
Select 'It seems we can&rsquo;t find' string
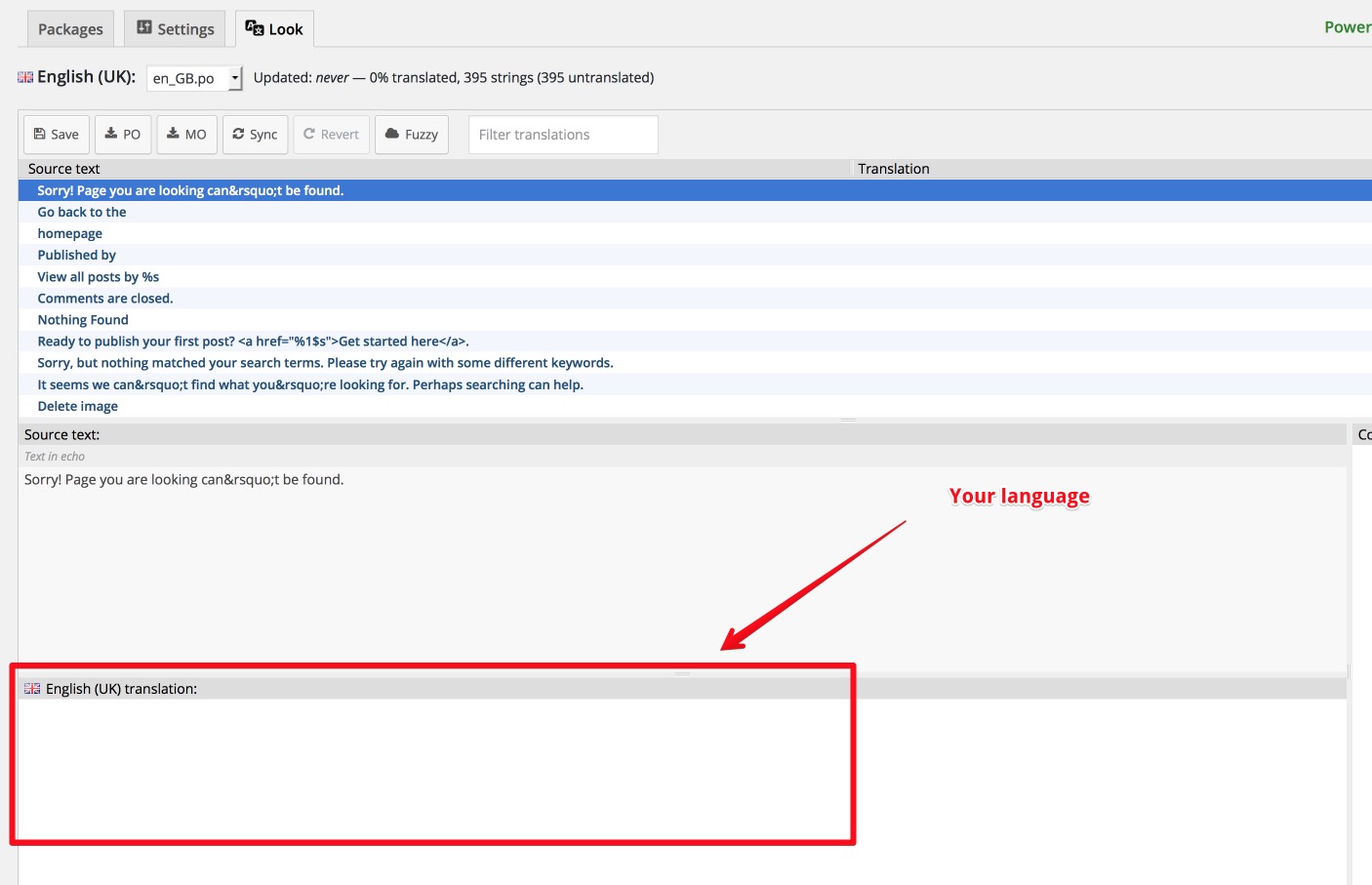[695, 384]
